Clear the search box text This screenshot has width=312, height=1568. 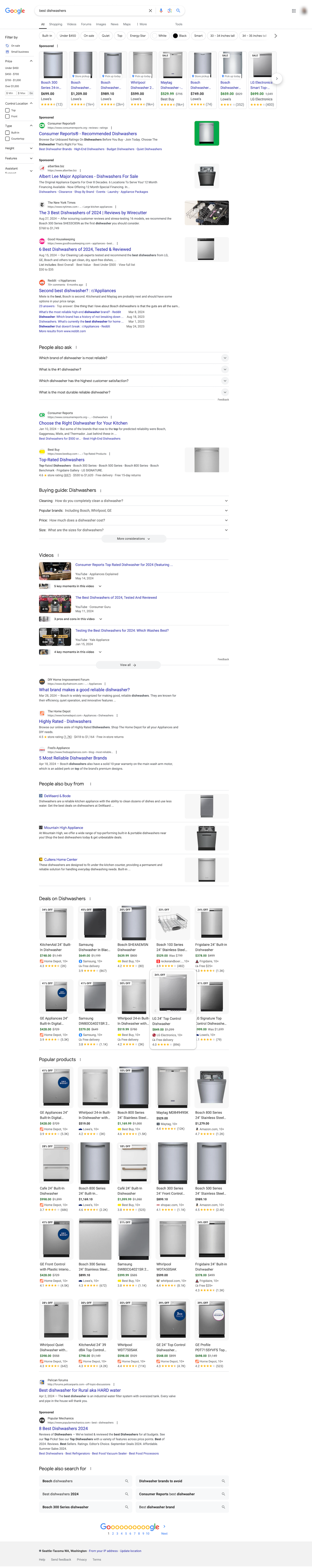click(150, 10)
